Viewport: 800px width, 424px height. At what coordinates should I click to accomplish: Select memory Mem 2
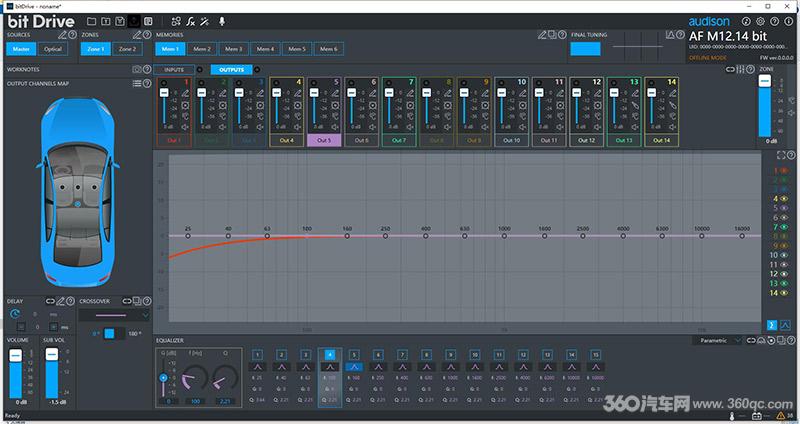(202, 49)
